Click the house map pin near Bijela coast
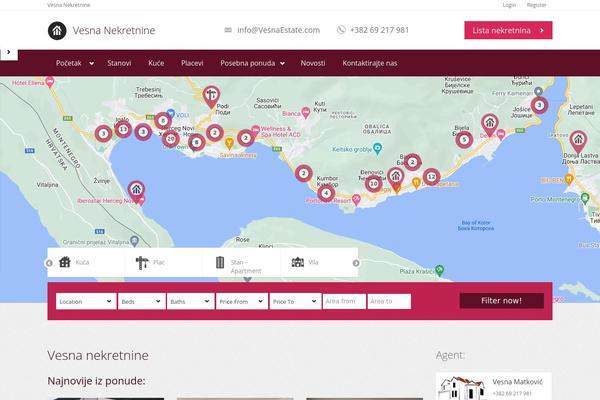Viewport: 600px width, 400px height. [x=489, y=124]
